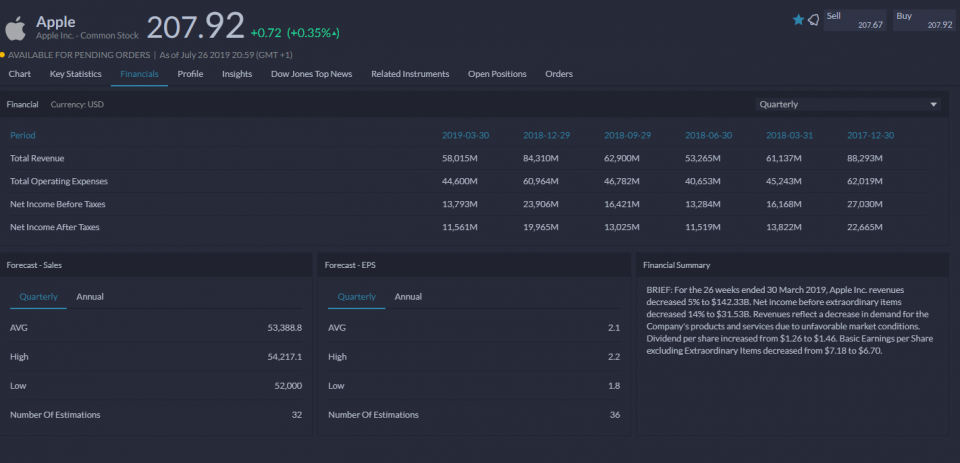Select Quarterly in Forecast - EPS panel
This screenshot has height=463, width=960.
click(x=356, y=297)
